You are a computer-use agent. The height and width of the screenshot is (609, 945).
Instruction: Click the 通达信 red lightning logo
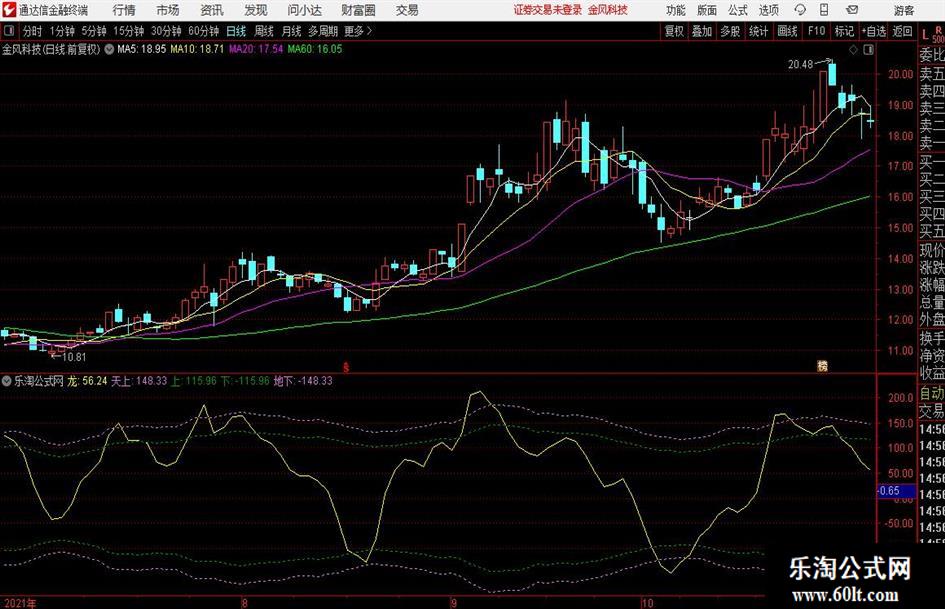coord(10,10)
